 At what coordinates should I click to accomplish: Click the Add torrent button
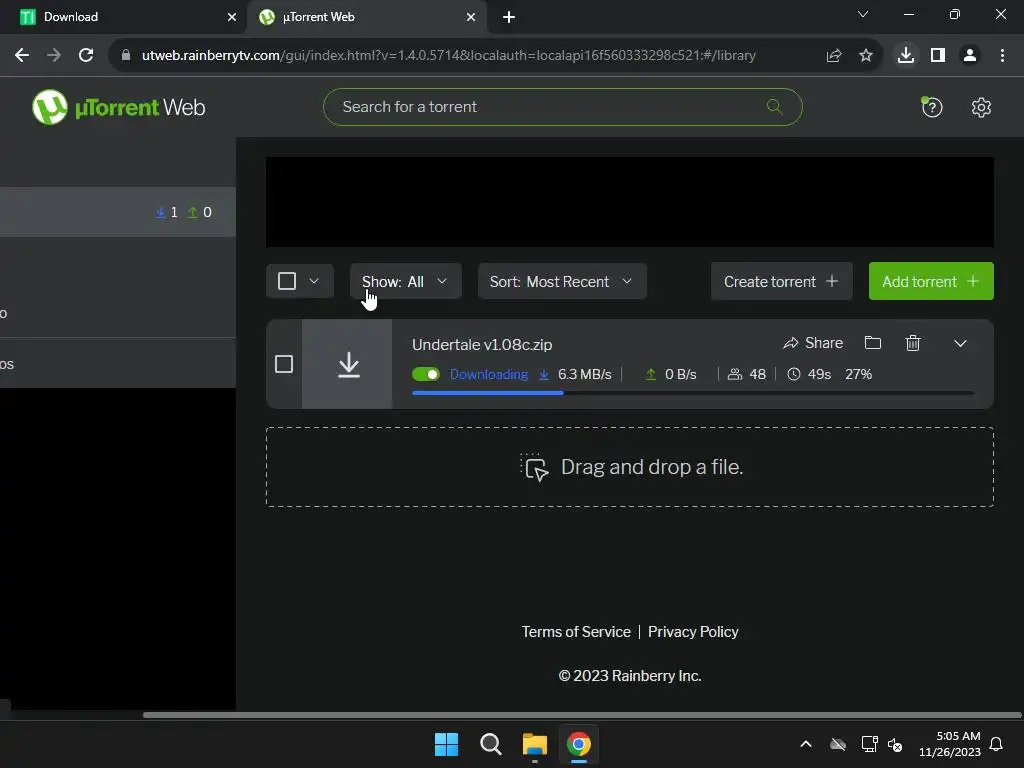(x=931, y=281)
